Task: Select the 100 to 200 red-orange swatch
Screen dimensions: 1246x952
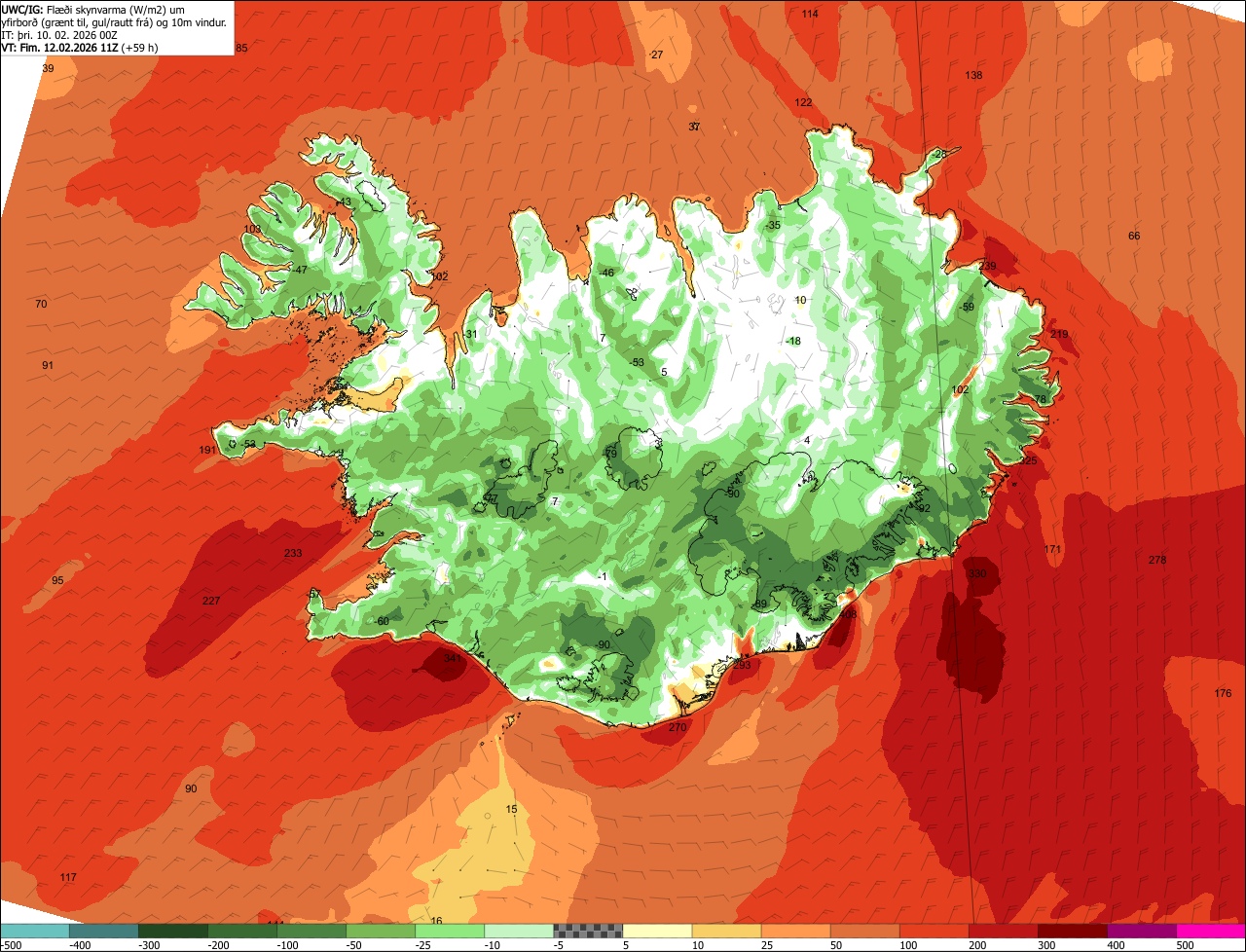Action: (x=934, y=931)
